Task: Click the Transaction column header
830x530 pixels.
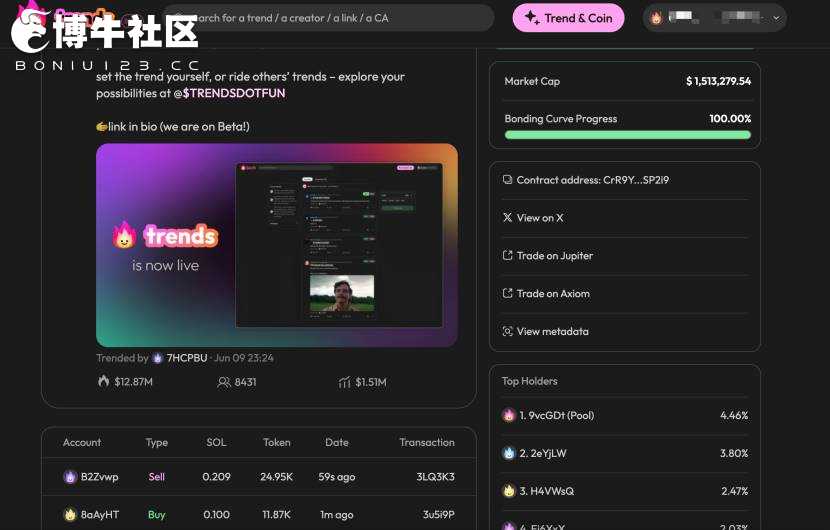Action: coord(427,442)
